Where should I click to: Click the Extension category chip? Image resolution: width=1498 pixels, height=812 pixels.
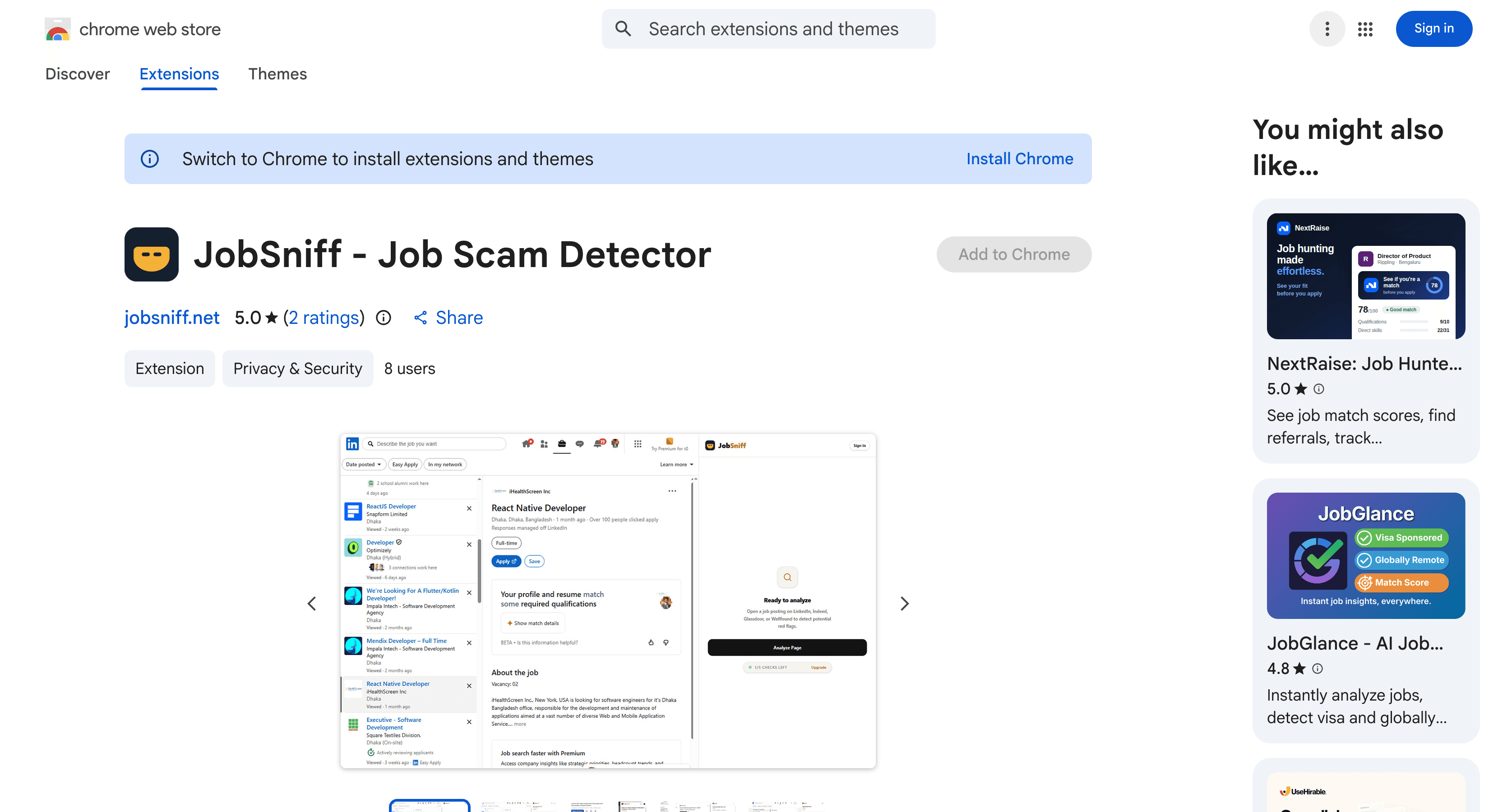coord(169,369)
